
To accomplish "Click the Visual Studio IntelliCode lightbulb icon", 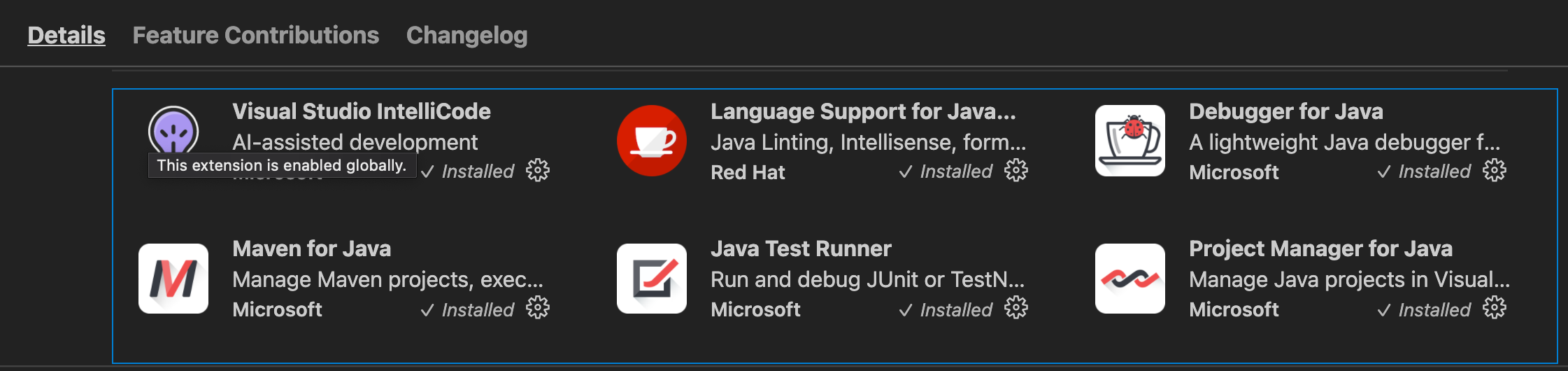I will click(x=173, y=130).
